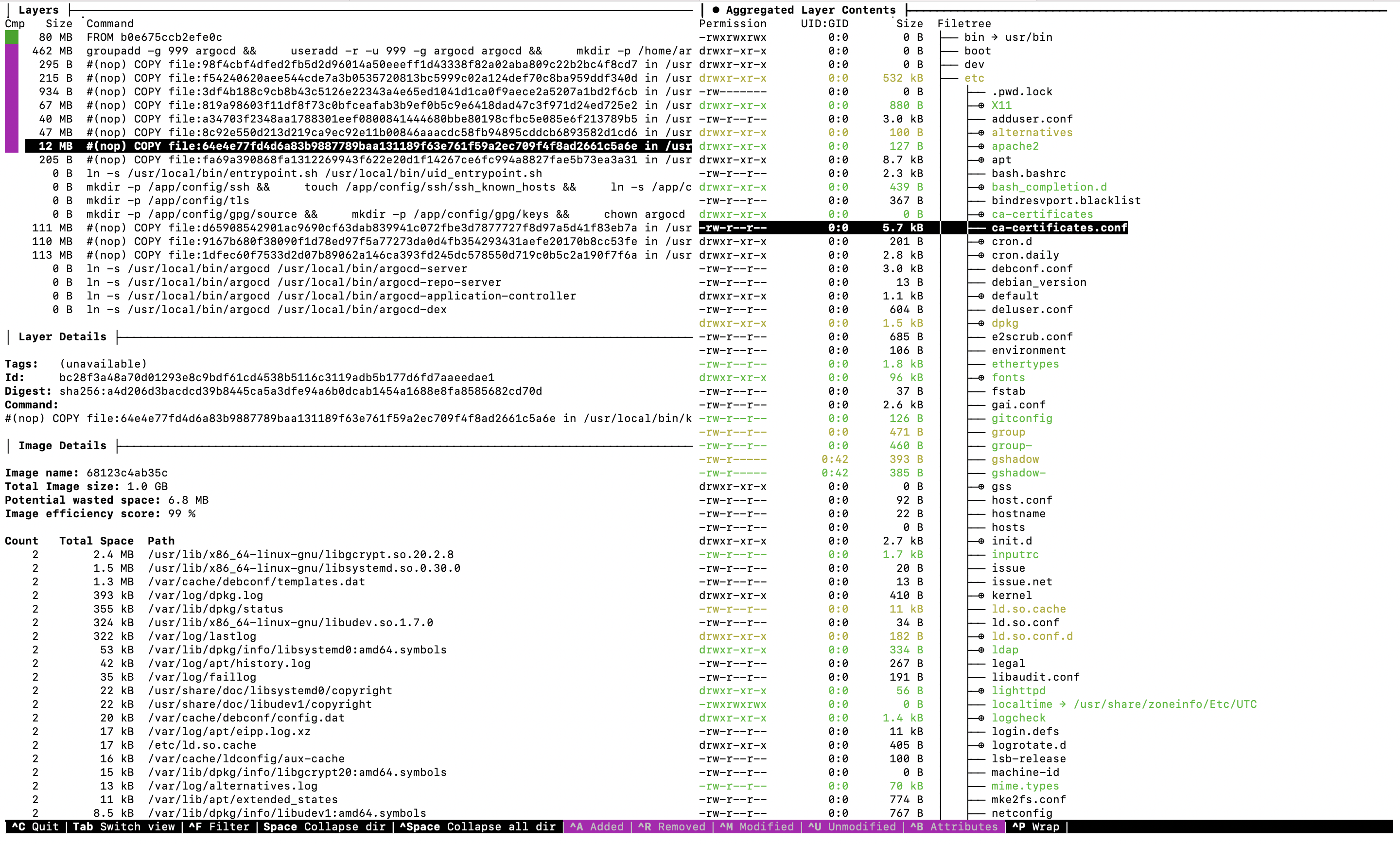Toggle the Unmodified files filter
Screen dimensions: 1400x844
click(851, 826)
